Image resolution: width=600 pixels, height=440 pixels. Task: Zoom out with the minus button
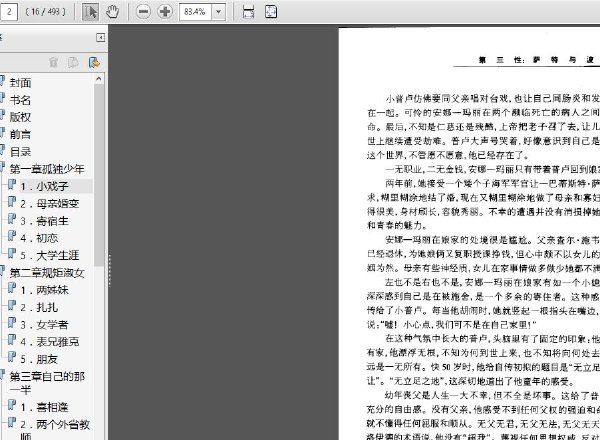point(143,12)
